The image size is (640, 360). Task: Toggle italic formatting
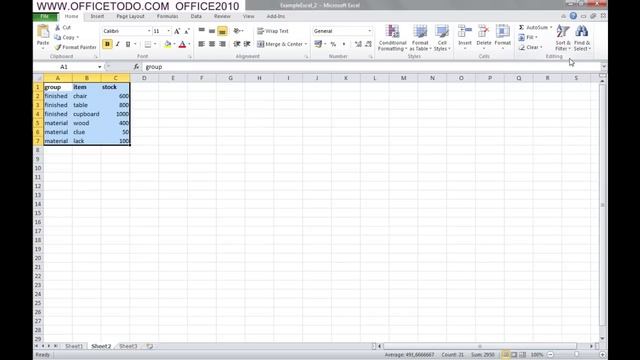tap(118, 44)
